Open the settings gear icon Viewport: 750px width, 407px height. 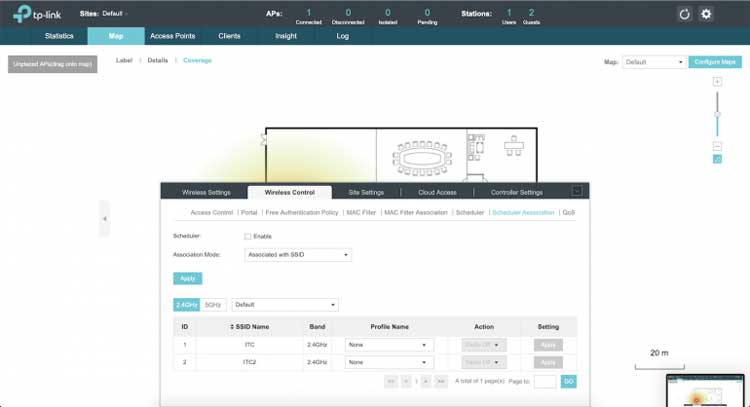(706, 14)
